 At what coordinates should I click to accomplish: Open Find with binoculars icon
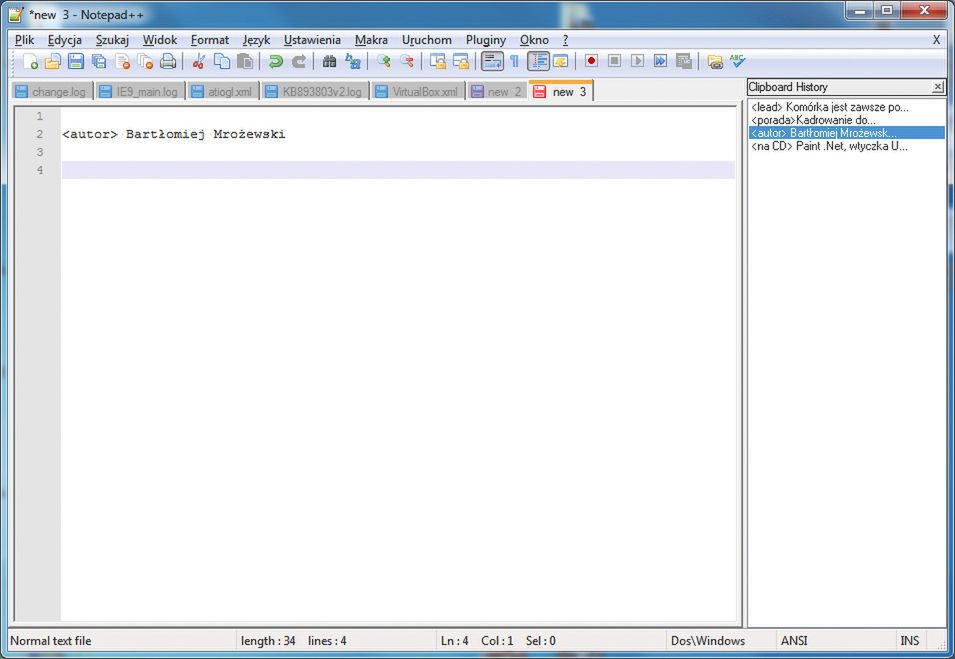(x=329, y=61)
